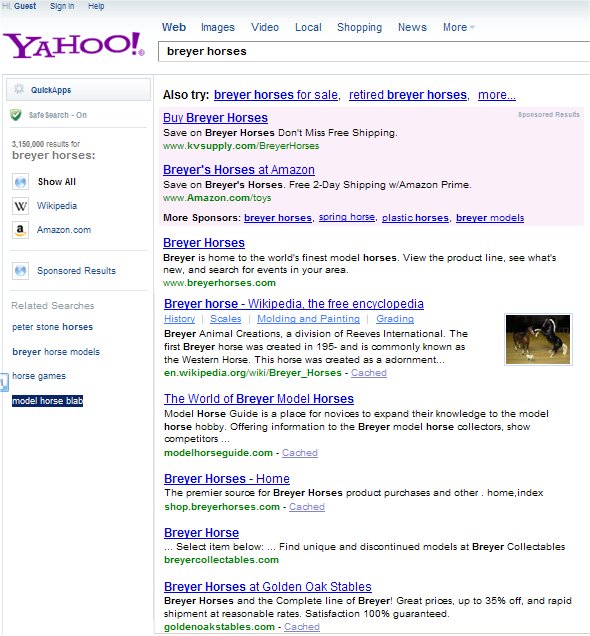
Task: Click the Amazon.com logo icon
Action: click(20, 230)
